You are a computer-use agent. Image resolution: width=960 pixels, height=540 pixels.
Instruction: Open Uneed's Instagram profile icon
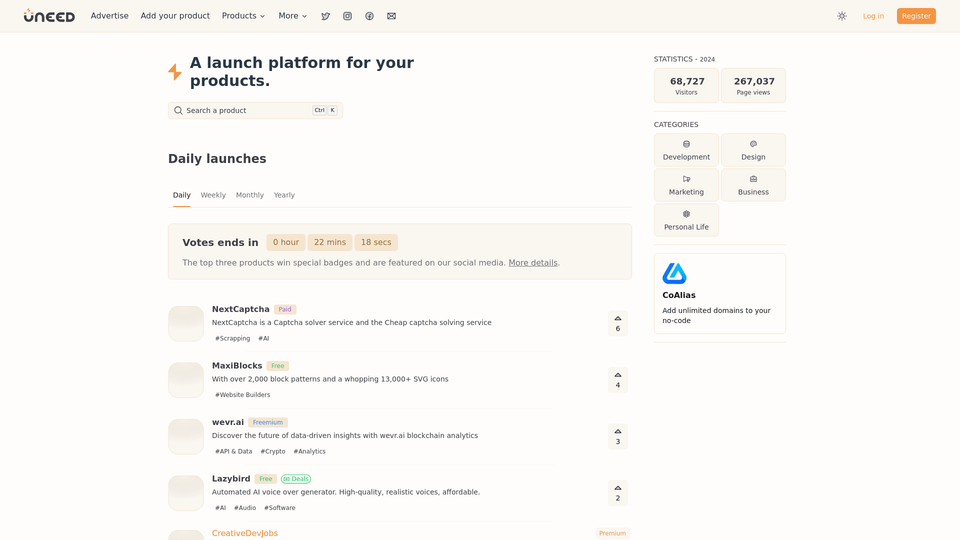tap(347, 16)
